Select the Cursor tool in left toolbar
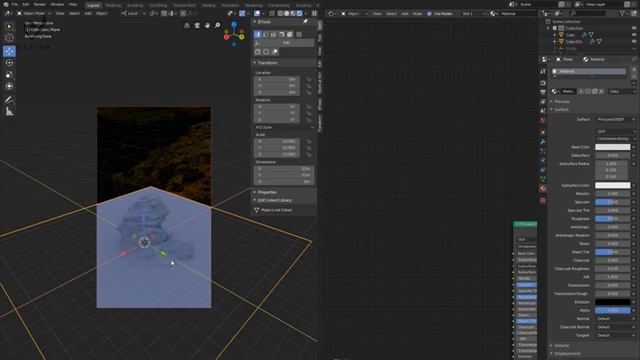640x360 pixels. [x=9, y=38]
